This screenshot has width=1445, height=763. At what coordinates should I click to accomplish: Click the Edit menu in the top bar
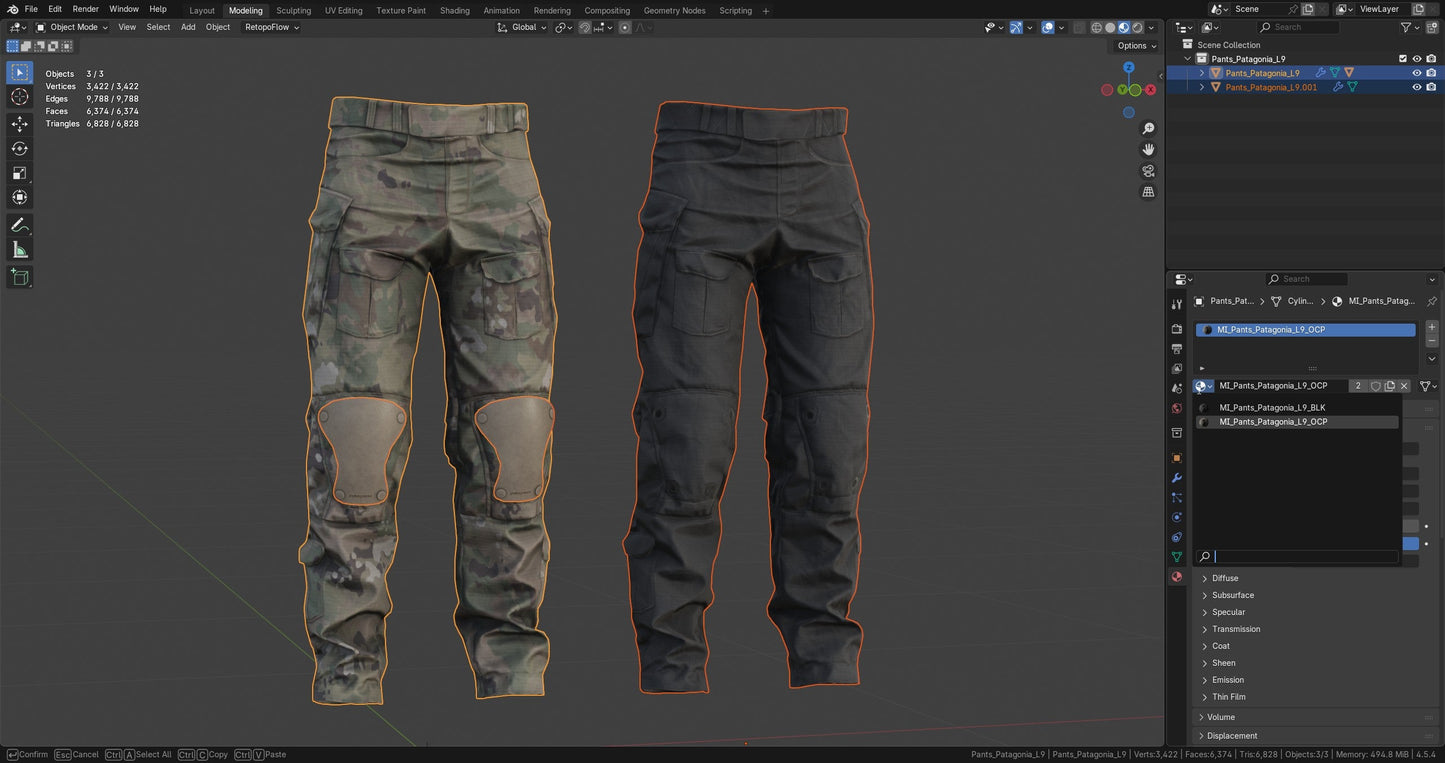tap(55, 9)
